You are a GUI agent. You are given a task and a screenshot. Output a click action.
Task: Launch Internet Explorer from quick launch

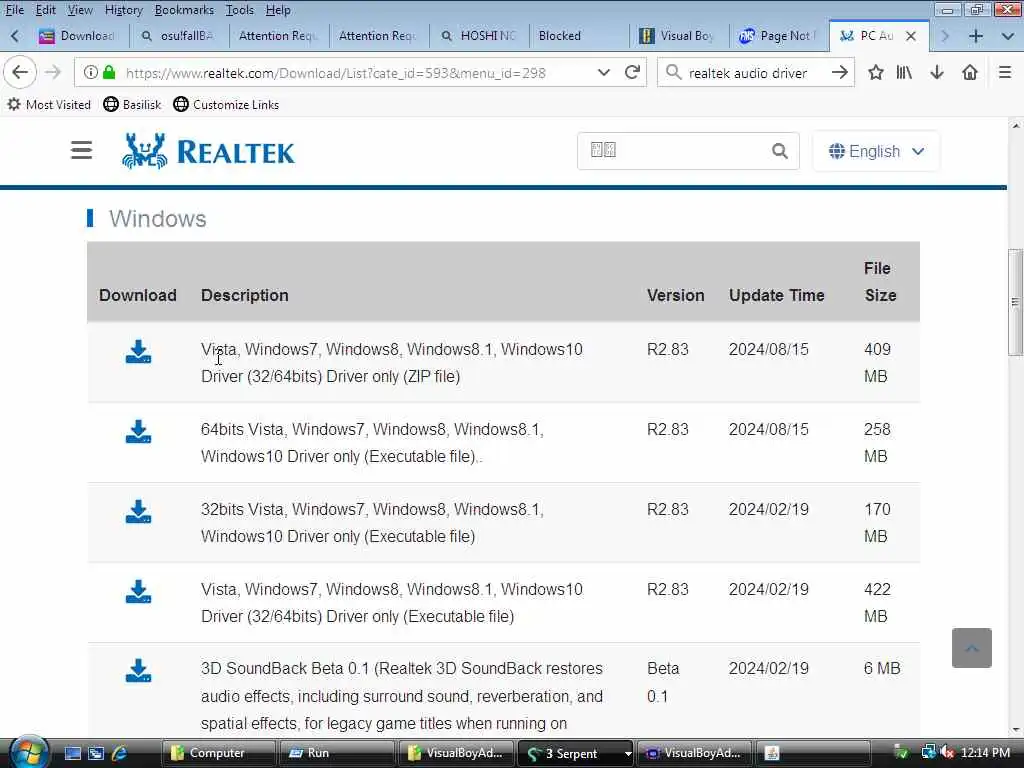click(120, 753)
